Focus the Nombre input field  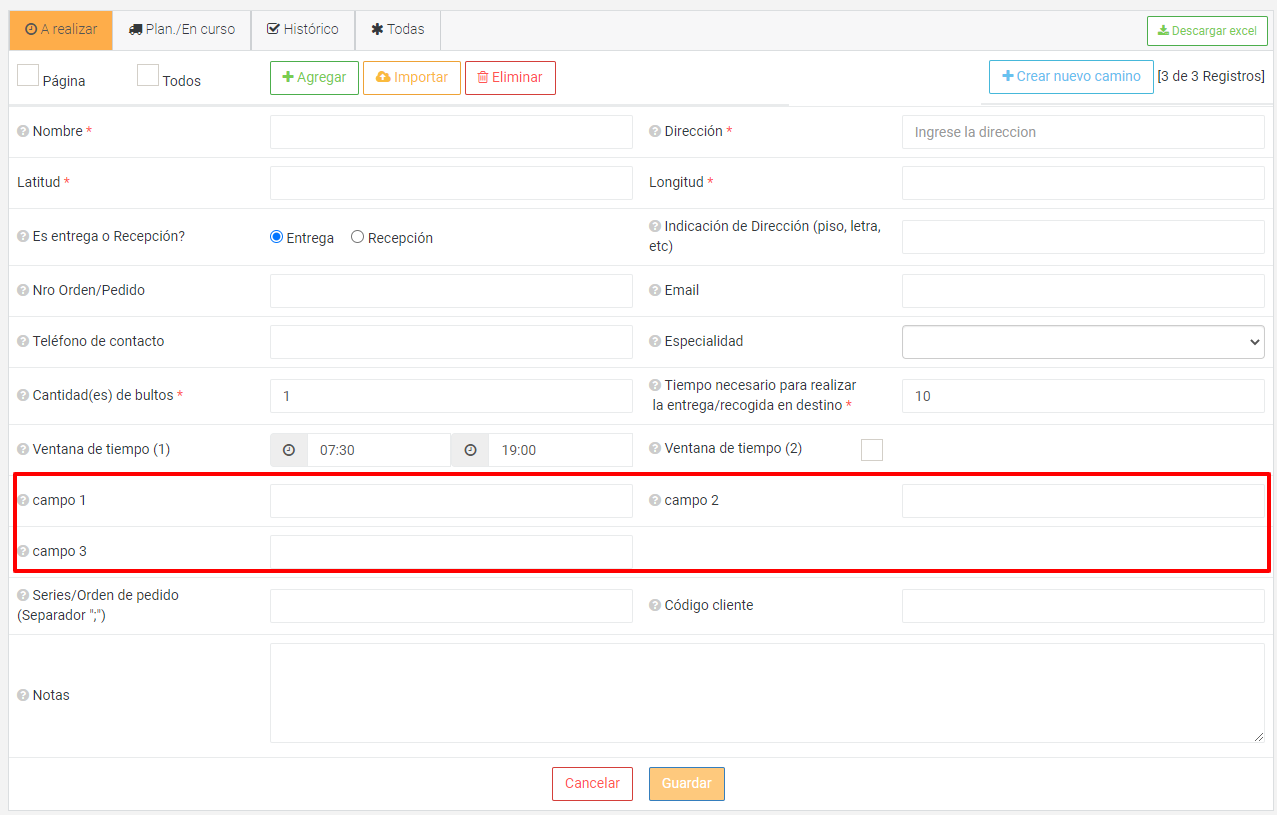[x=451, y=132]
